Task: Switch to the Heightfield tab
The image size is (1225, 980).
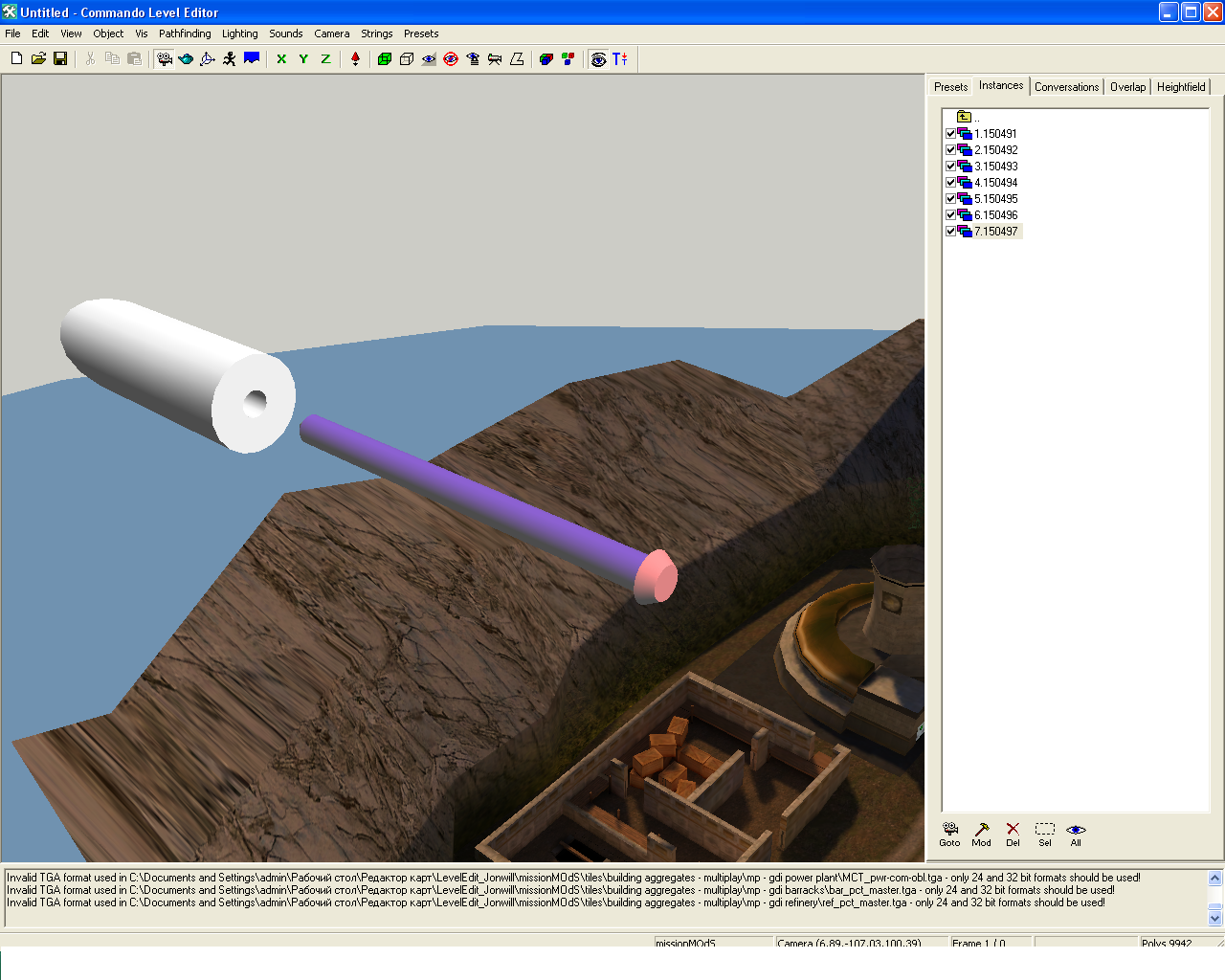Action: pyautogui.click(x=1181, y=86)
